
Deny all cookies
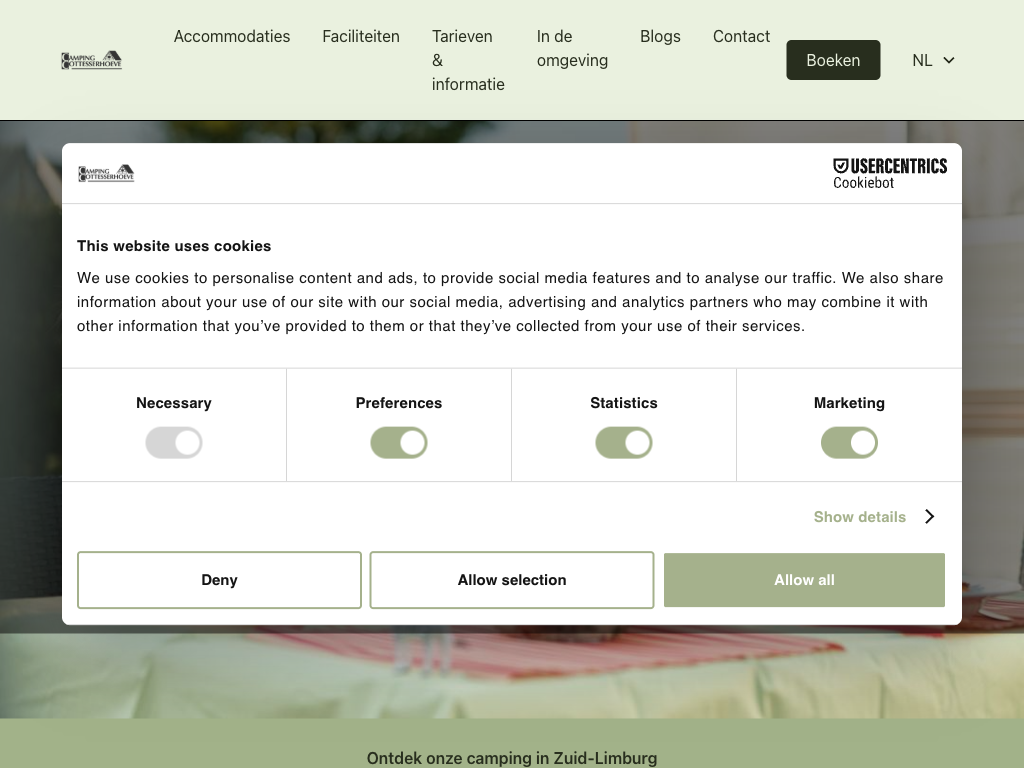(219, 580)
